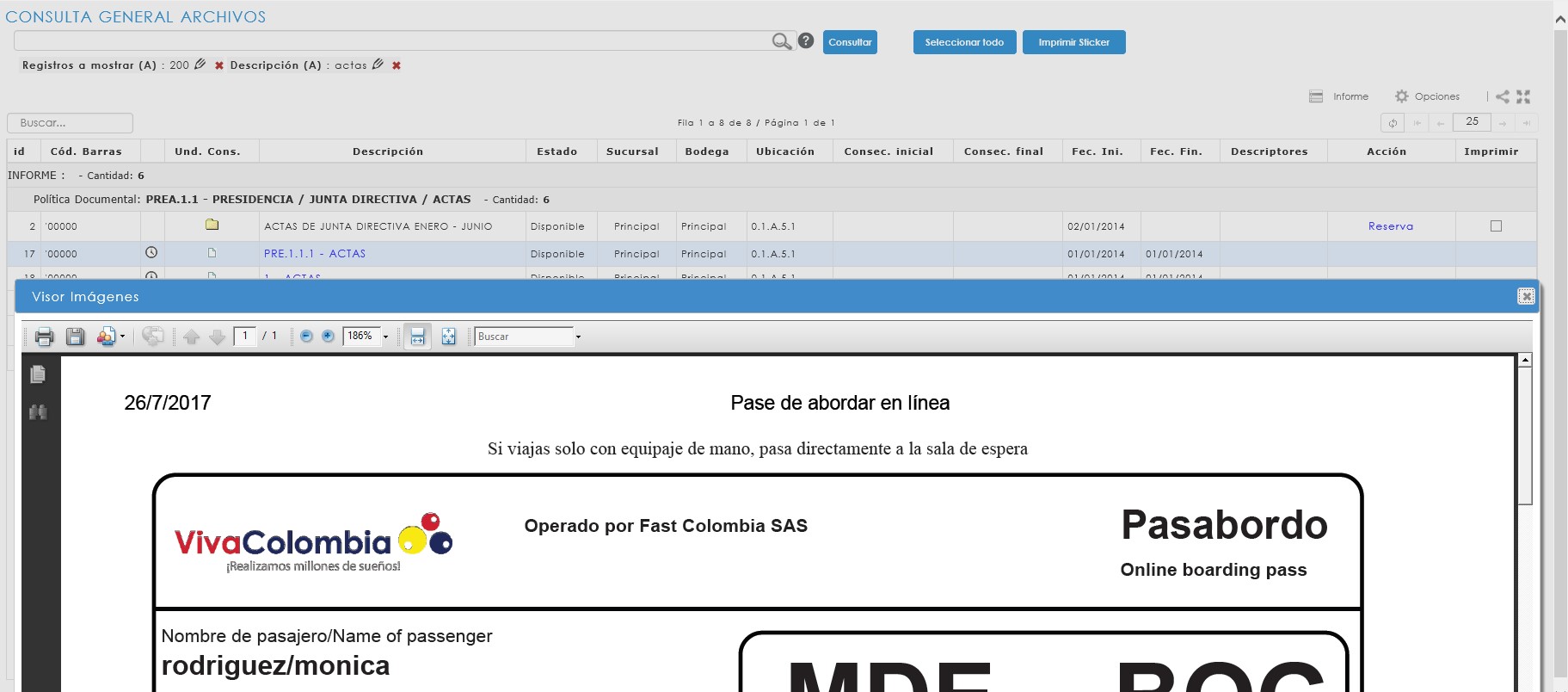
Task: Click the PDF viewer vertical scrollbar thumb
Action: coord(1525,436)
